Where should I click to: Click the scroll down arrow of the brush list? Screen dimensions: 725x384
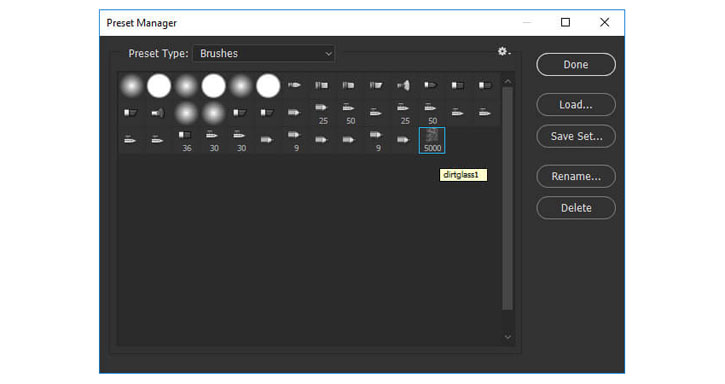click(x=508, y=337)
